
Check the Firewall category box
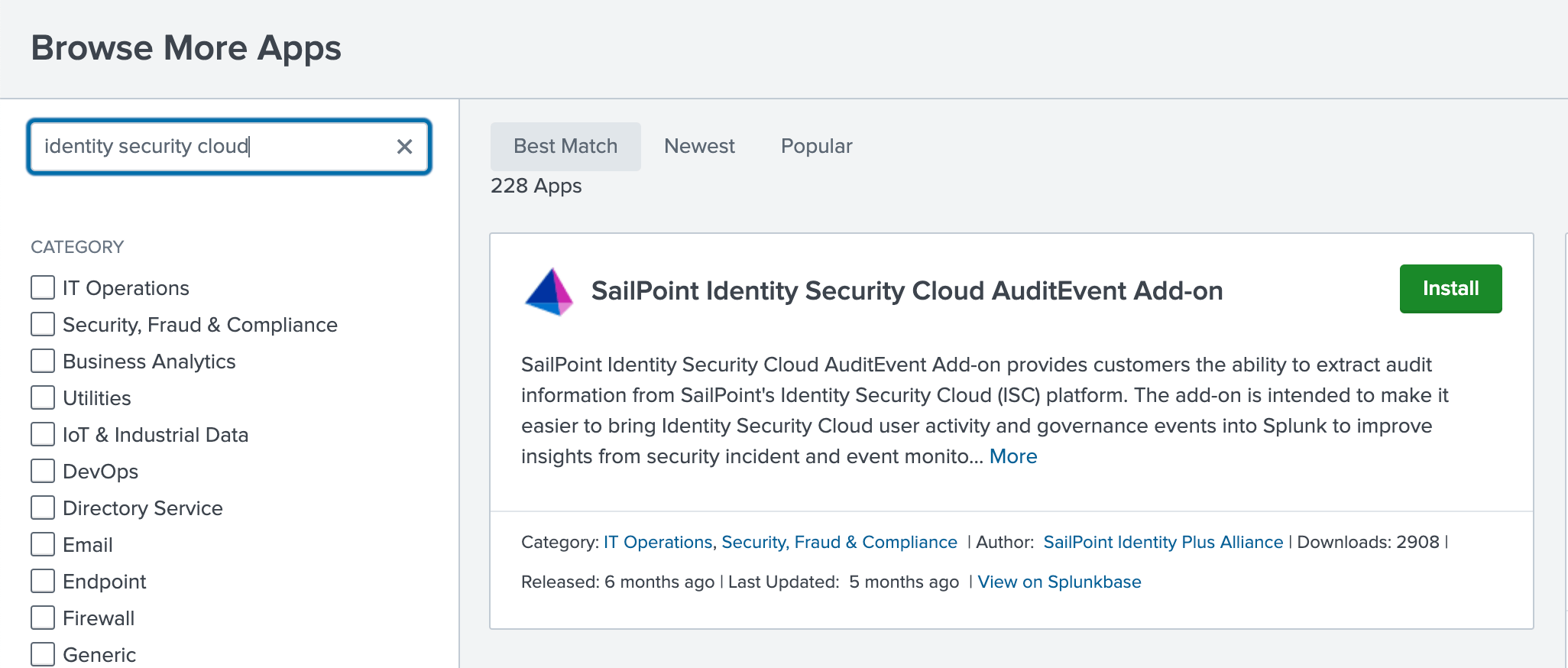tap(43, 618)
